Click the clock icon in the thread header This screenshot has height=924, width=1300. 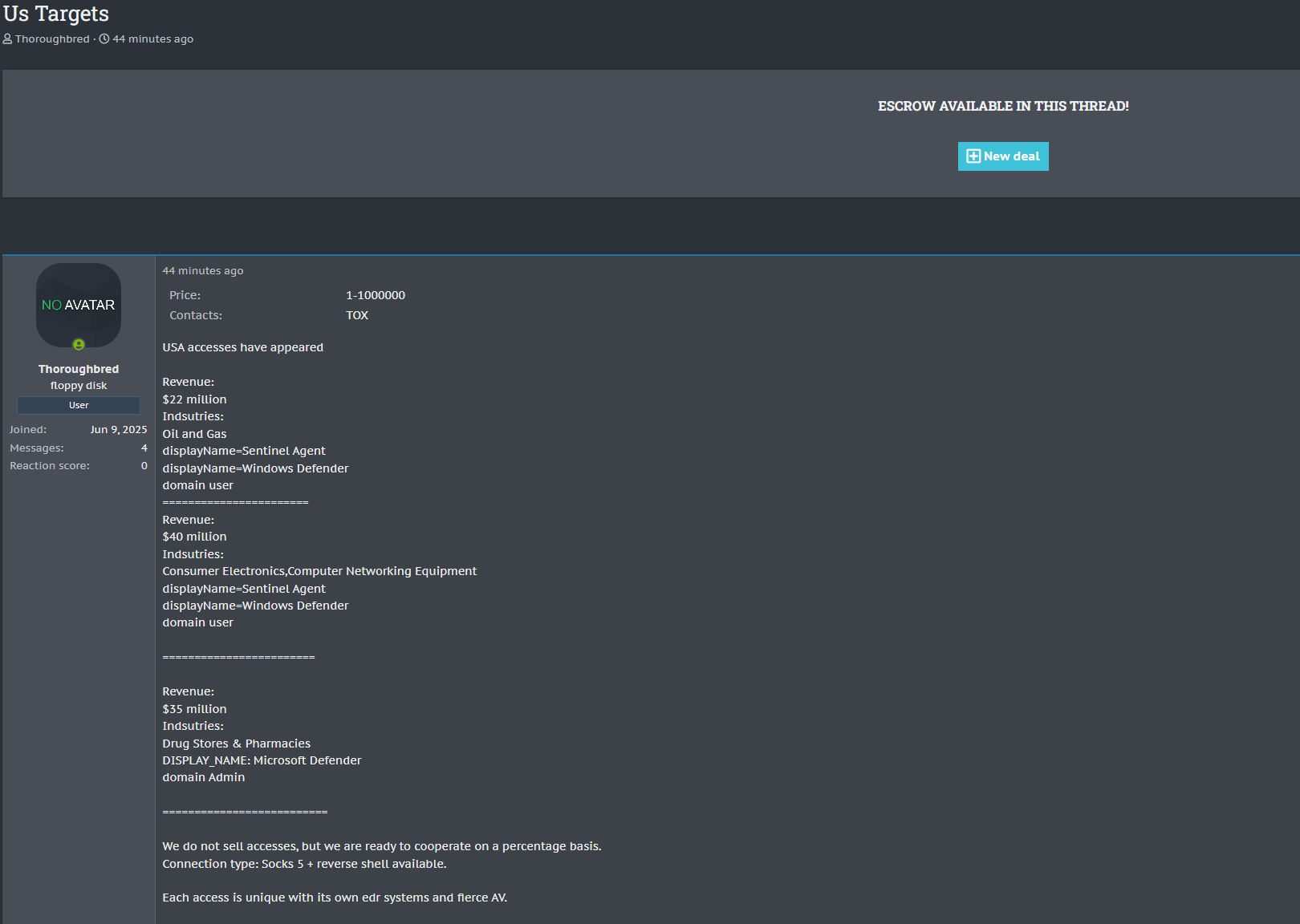(104, 38)
